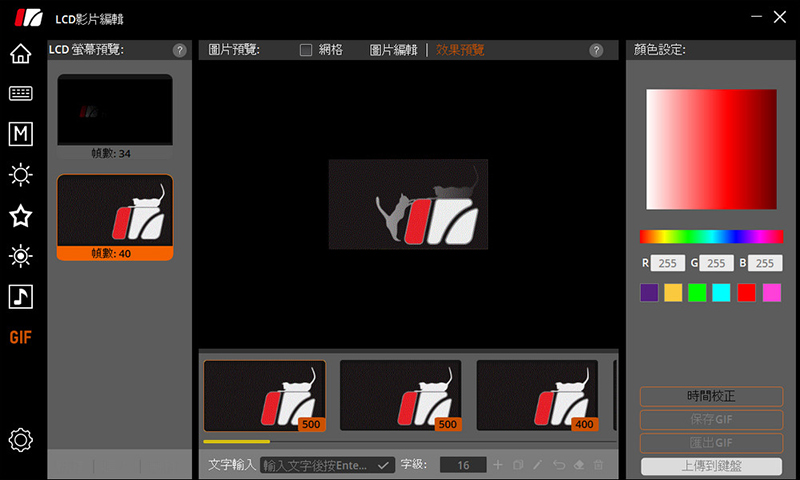Click the R value field

pyautogui.click(x=668, y=263)
